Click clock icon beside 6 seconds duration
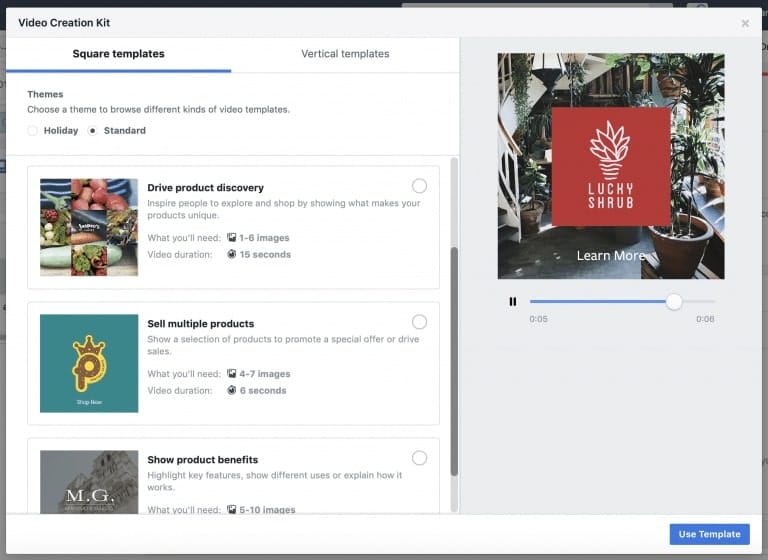 pos(232,391)
